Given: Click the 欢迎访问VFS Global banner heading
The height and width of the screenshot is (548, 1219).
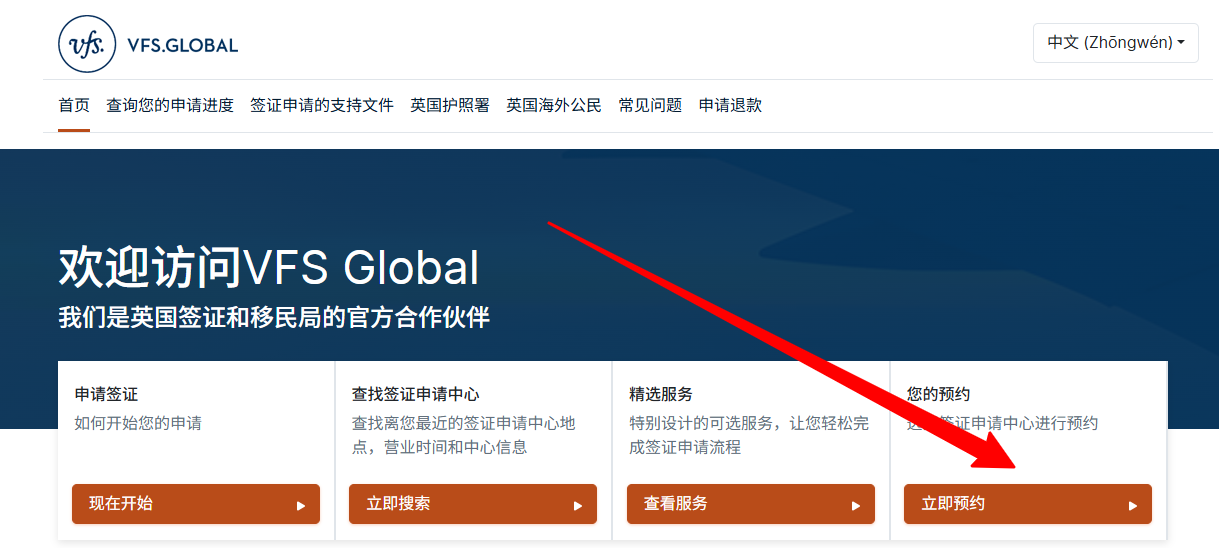Looking at the screenshot, I should [269, 268].
